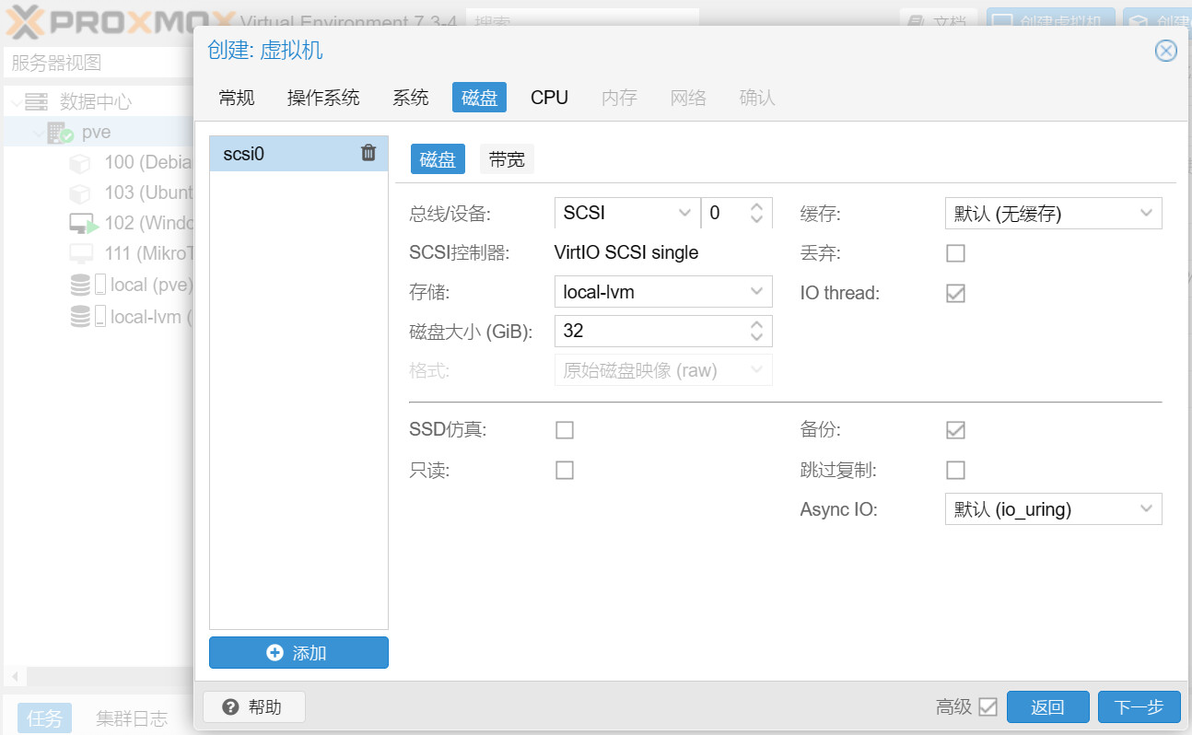Select the scsi0 disk entry
1192x735 pixels.
pos(299,154)
